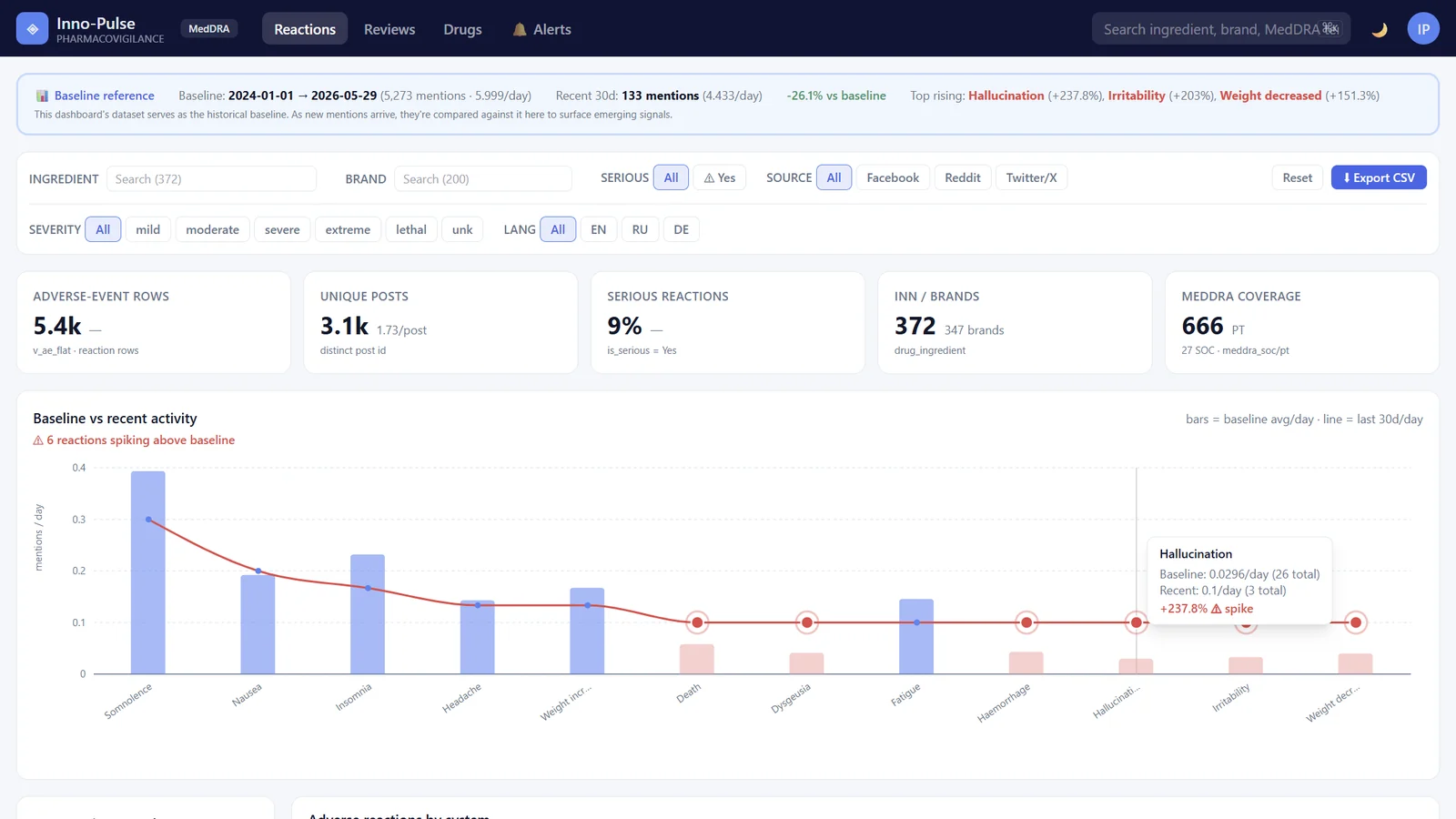Set language filter to DE
Screen dimensions: 1456x819
(682, 229)
